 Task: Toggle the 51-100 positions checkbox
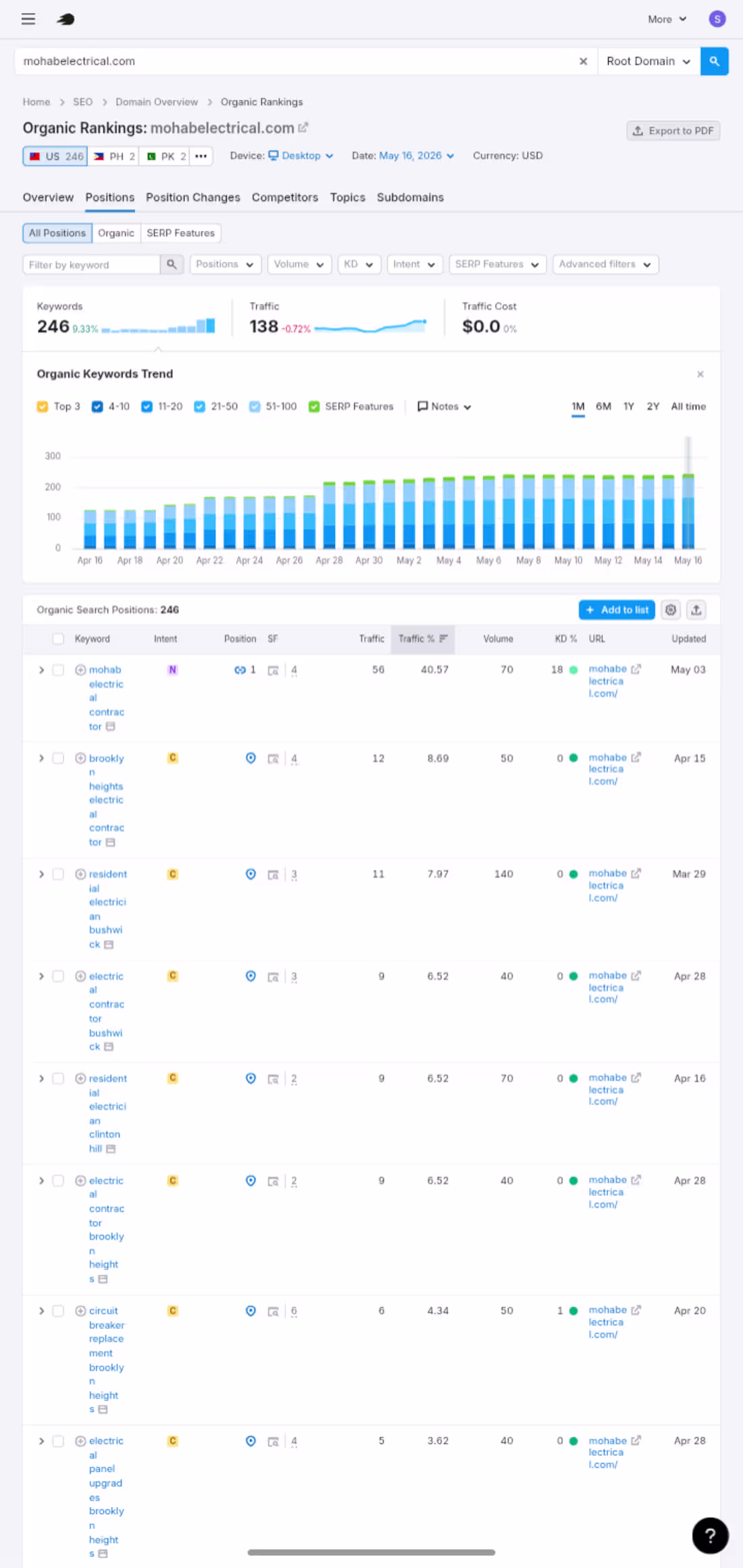255,407
